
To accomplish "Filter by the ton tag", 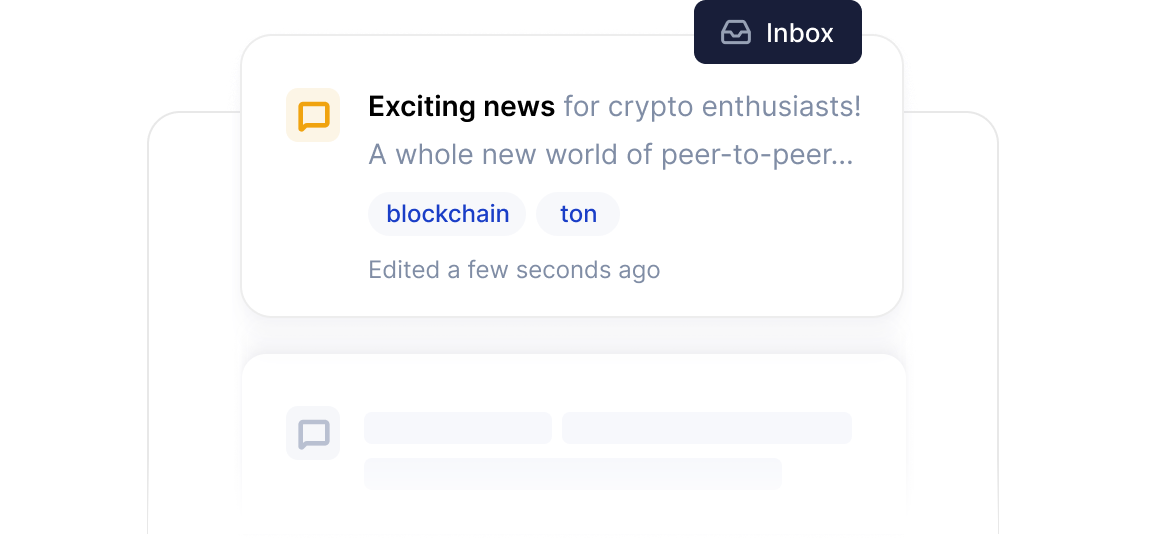I will [x=578, y=214].
